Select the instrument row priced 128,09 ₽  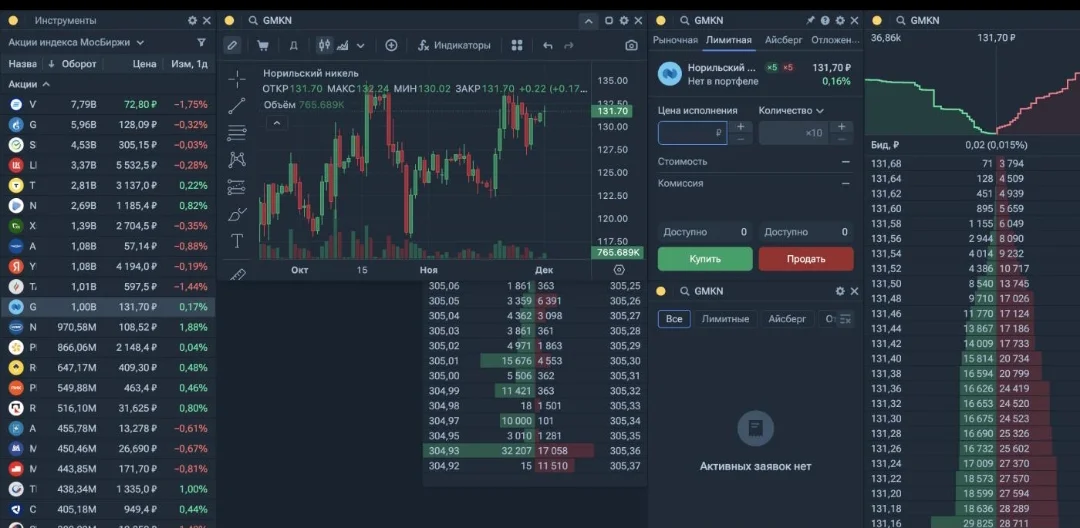coord(108,125)
